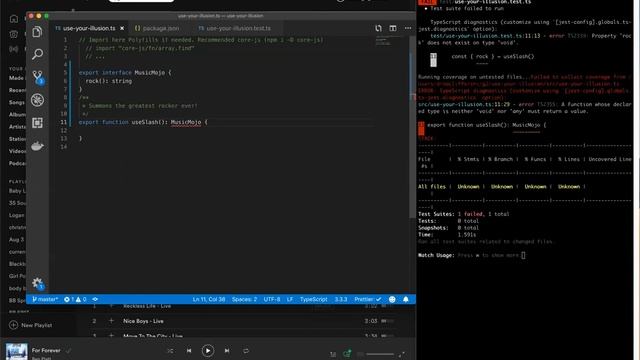Click the feedback smiley in status bar
This screenshot has width=640, height=360.
point(392,299)
